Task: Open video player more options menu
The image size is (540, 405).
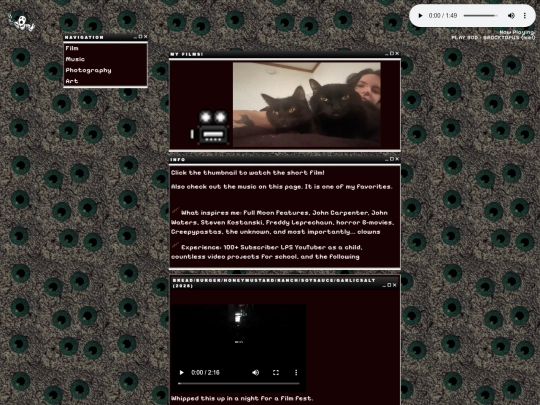Action: [x=296, y=372]
